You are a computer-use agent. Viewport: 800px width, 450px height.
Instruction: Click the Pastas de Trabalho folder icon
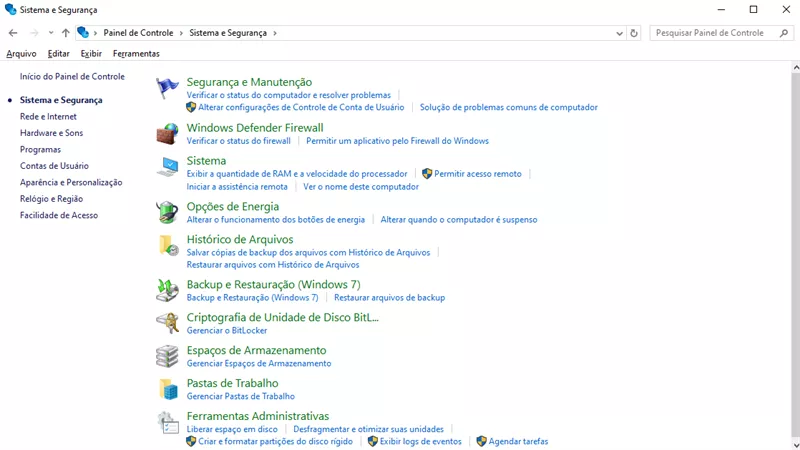pos(167,389)
